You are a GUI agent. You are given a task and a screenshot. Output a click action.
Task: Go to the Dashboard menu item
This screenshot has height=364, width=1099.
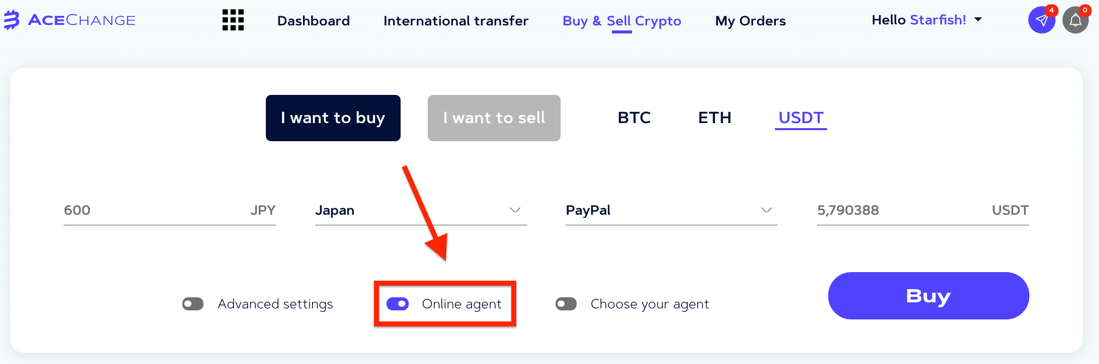click(x=313, y=21)
